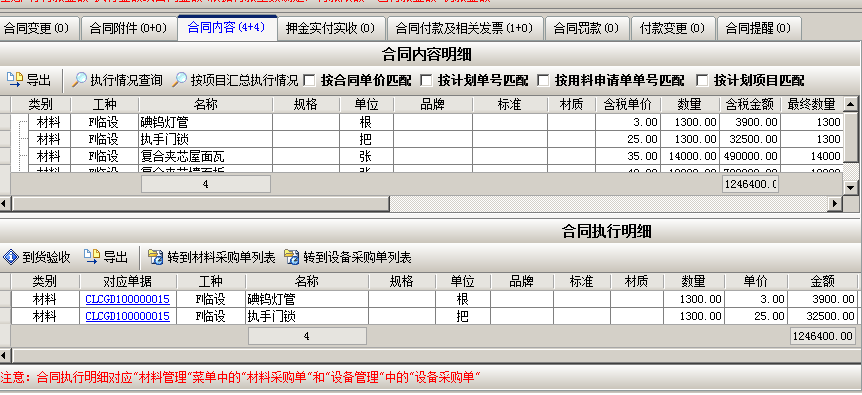This screenshot has width=862, height=395.
Task: Click 到货验收 button label
Action: click(46, 257)
